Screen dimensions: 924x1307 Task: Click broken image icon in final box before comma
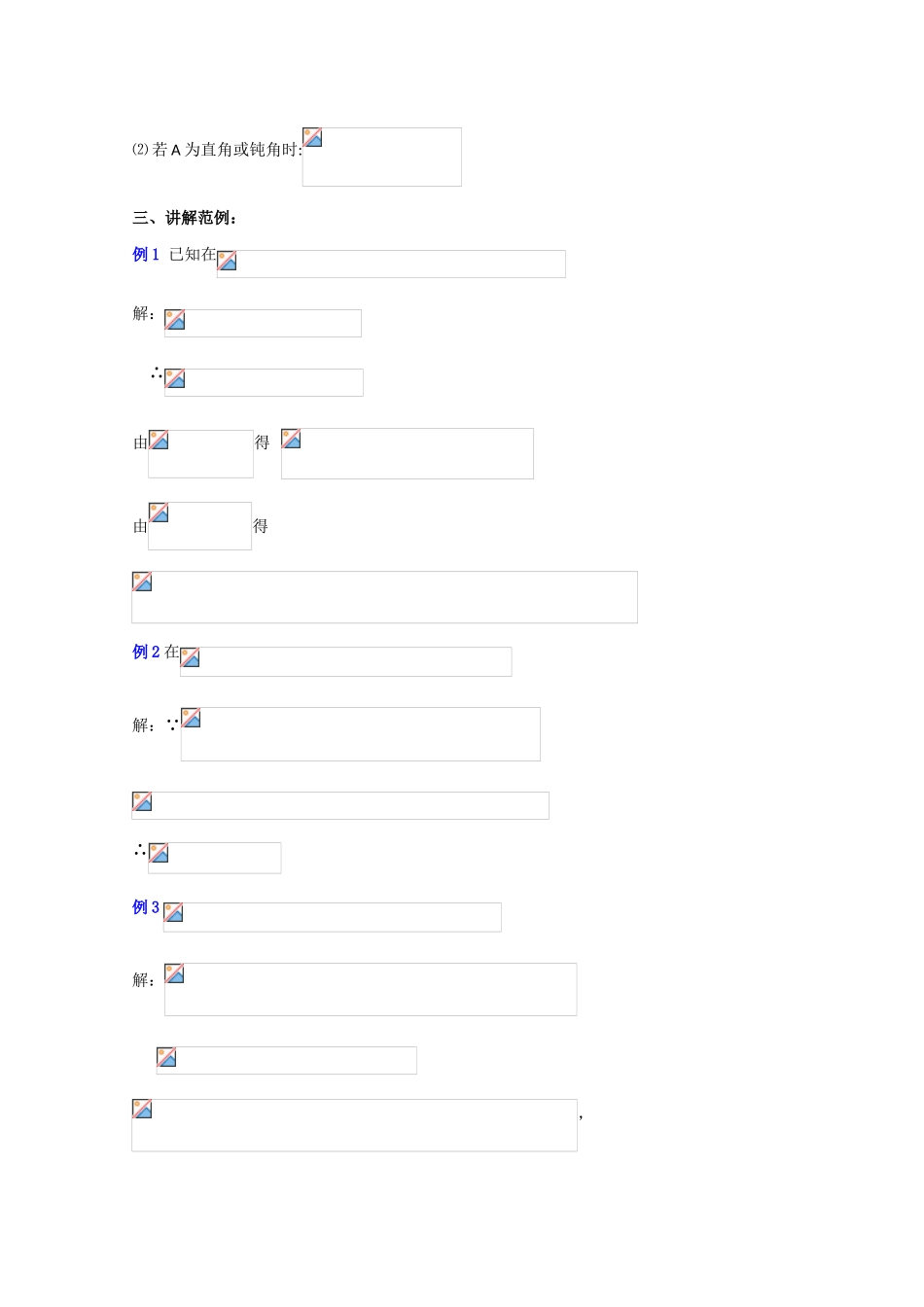[142, 1109]
